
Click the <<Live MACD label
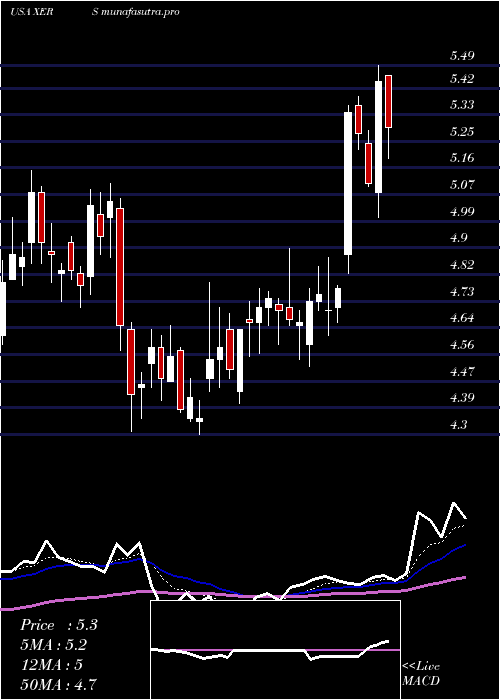pyautogui.click(x=421, y=674)
